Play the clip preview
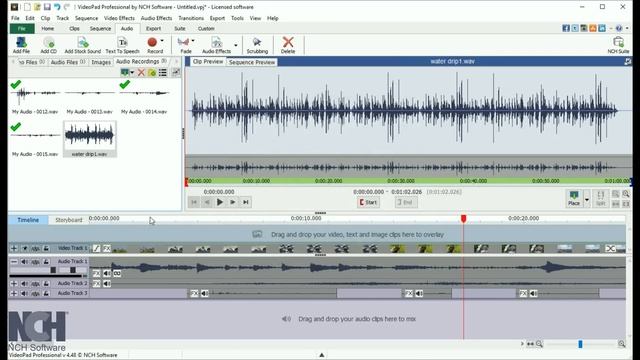 pos(220,202)
